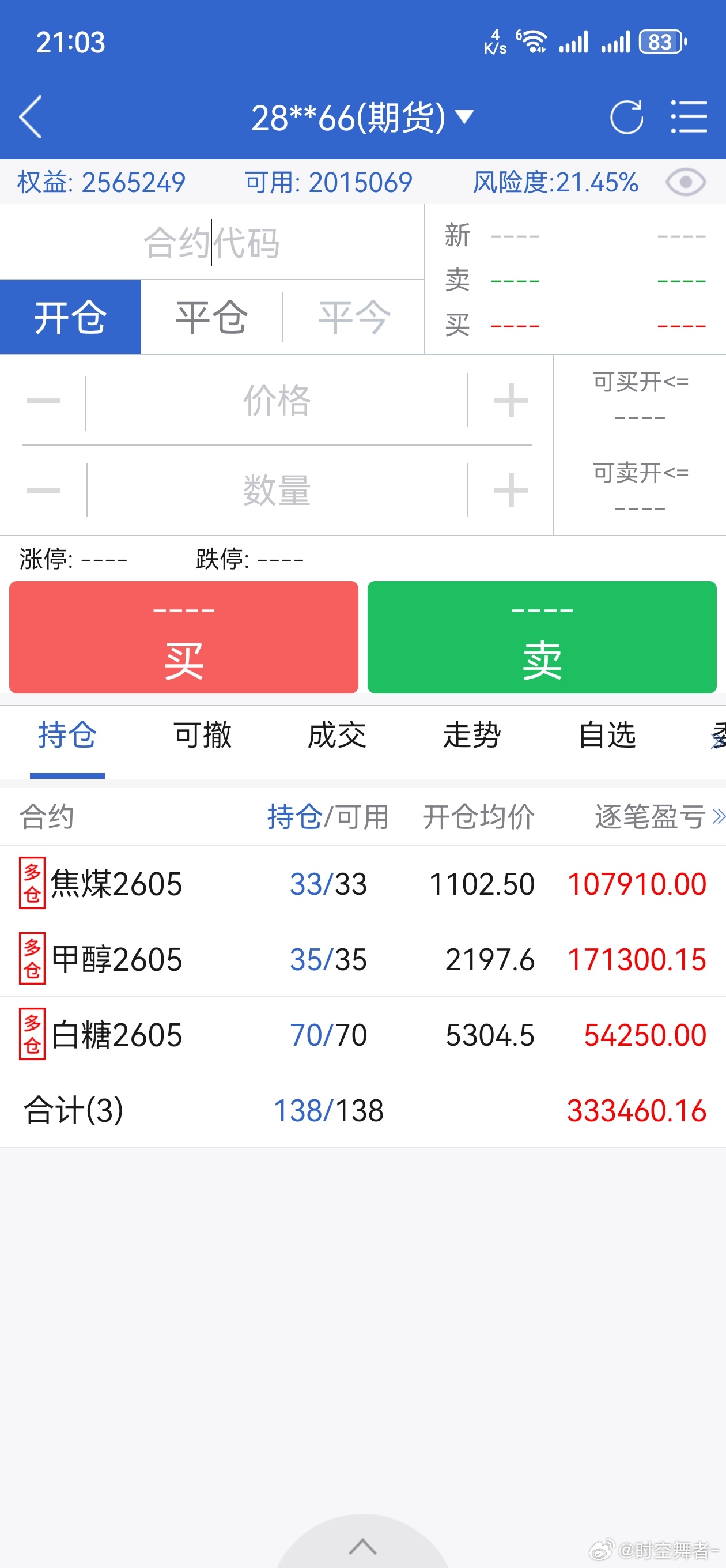Decrease quantity with minus button

(x=43, y=490)
